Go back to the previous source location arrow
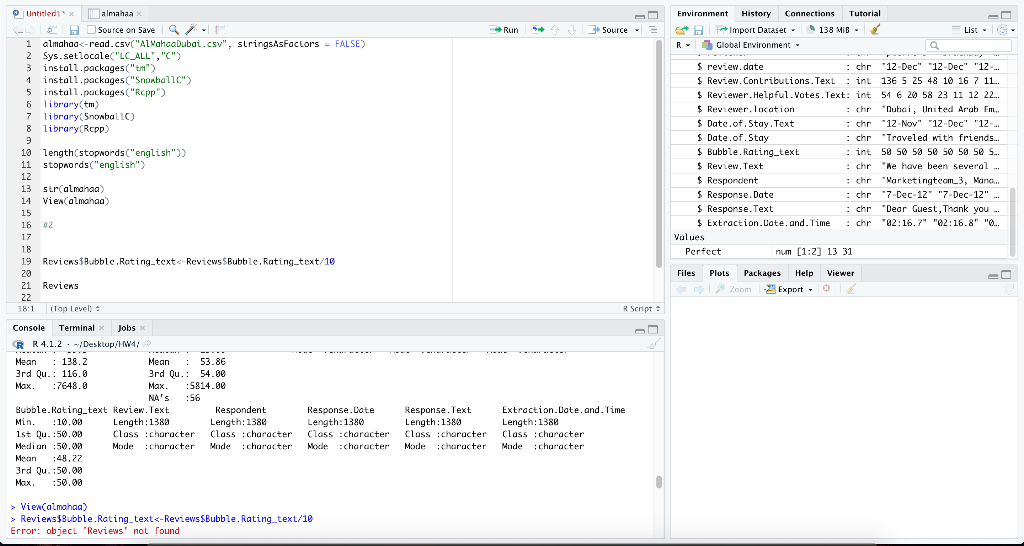The width and height of the screenshot is (1024, 546). pyautogui.click(x=17, y=30)
